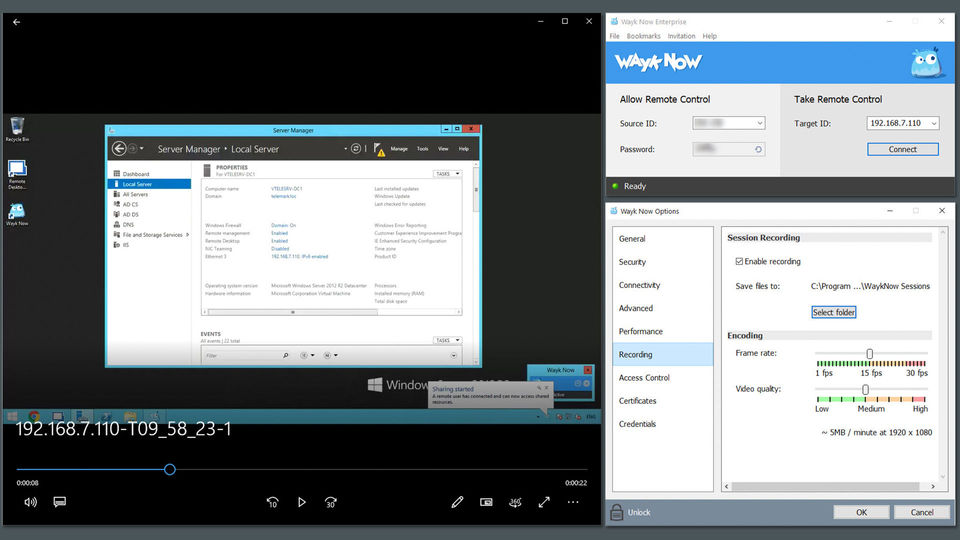Open more options ellipsis in player

(572, 502)
